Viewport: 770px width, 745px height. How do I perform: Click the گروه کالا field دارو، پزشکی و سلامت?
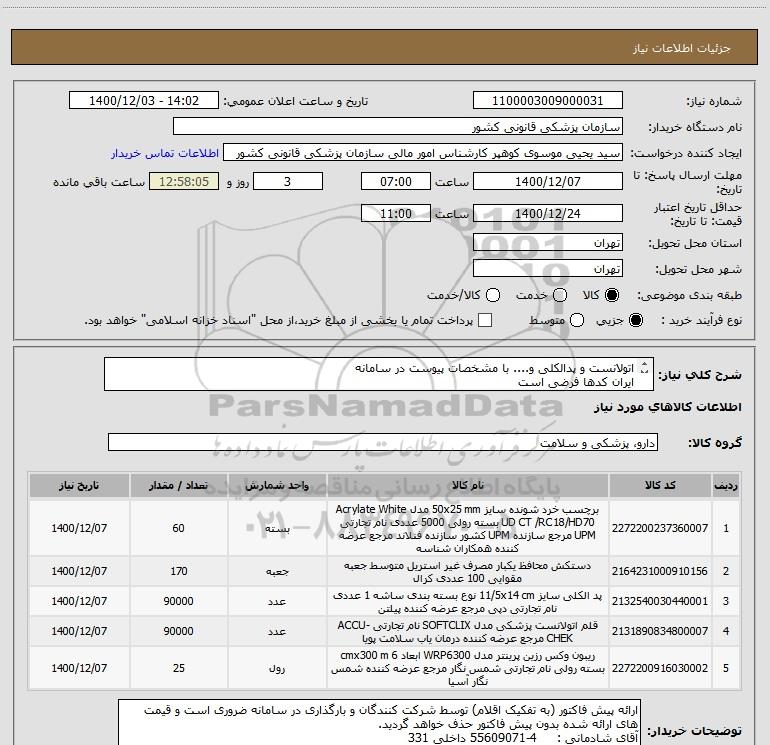383,442
